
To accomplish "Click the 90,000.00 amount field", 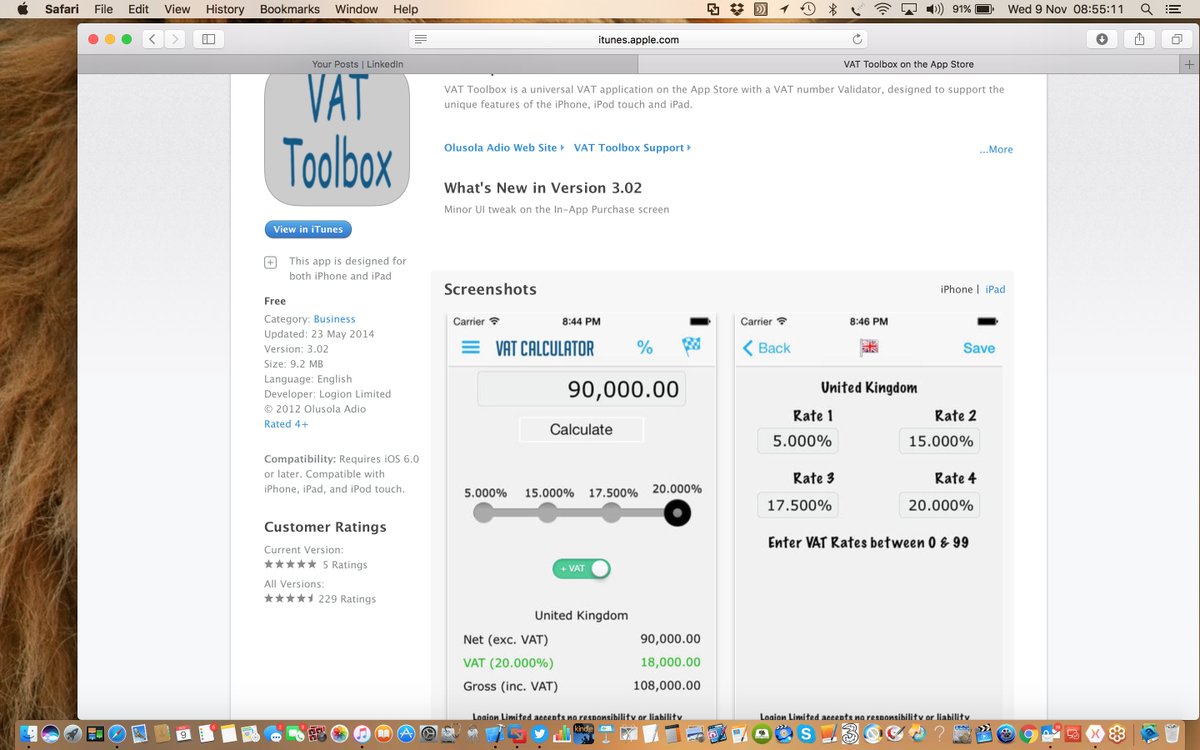I will point(581,388).
